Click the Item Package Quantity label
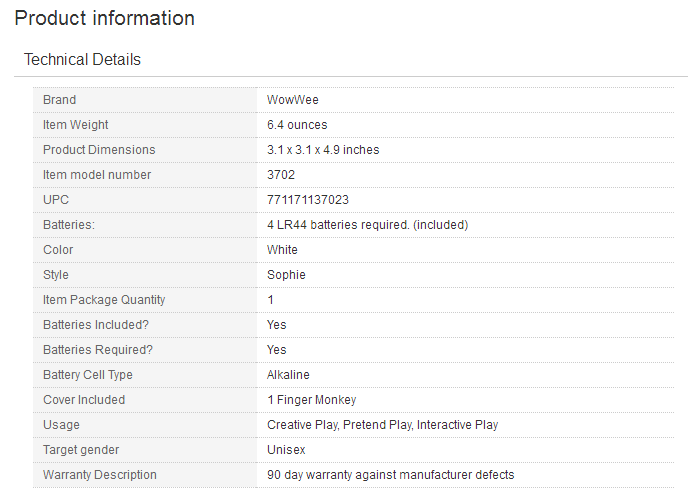This screenshot has width=697, height=491. coord(104,299)
